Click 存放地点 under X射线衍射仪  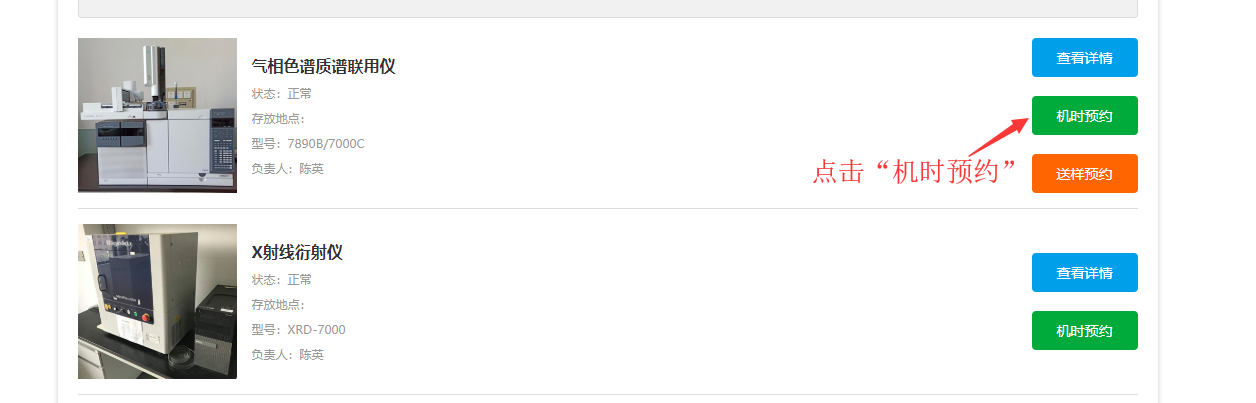278,305
